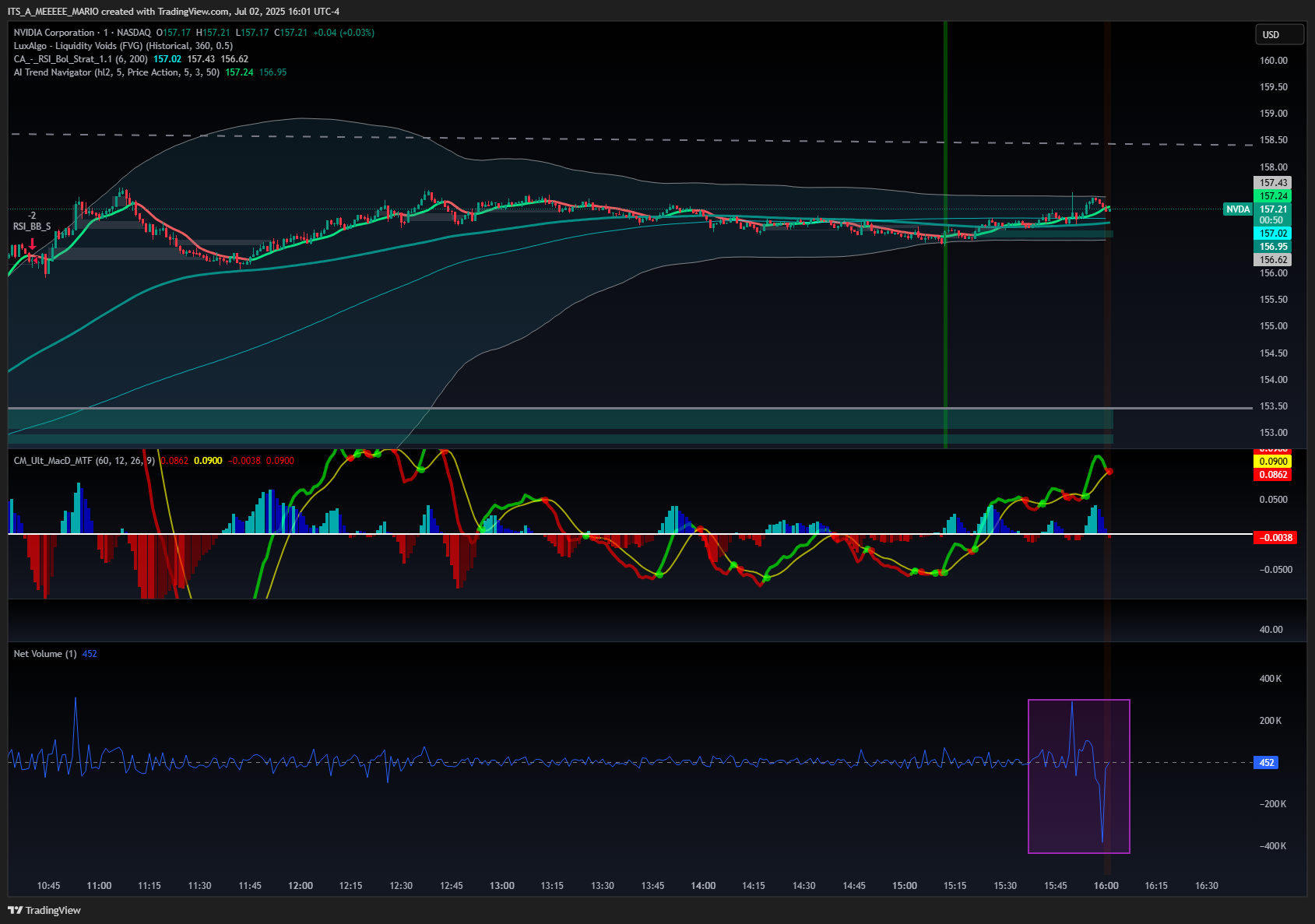Click the 157.02 cyan price tag on axis
Viewport: 1315px width, 924px height.
pos(1273,234)
